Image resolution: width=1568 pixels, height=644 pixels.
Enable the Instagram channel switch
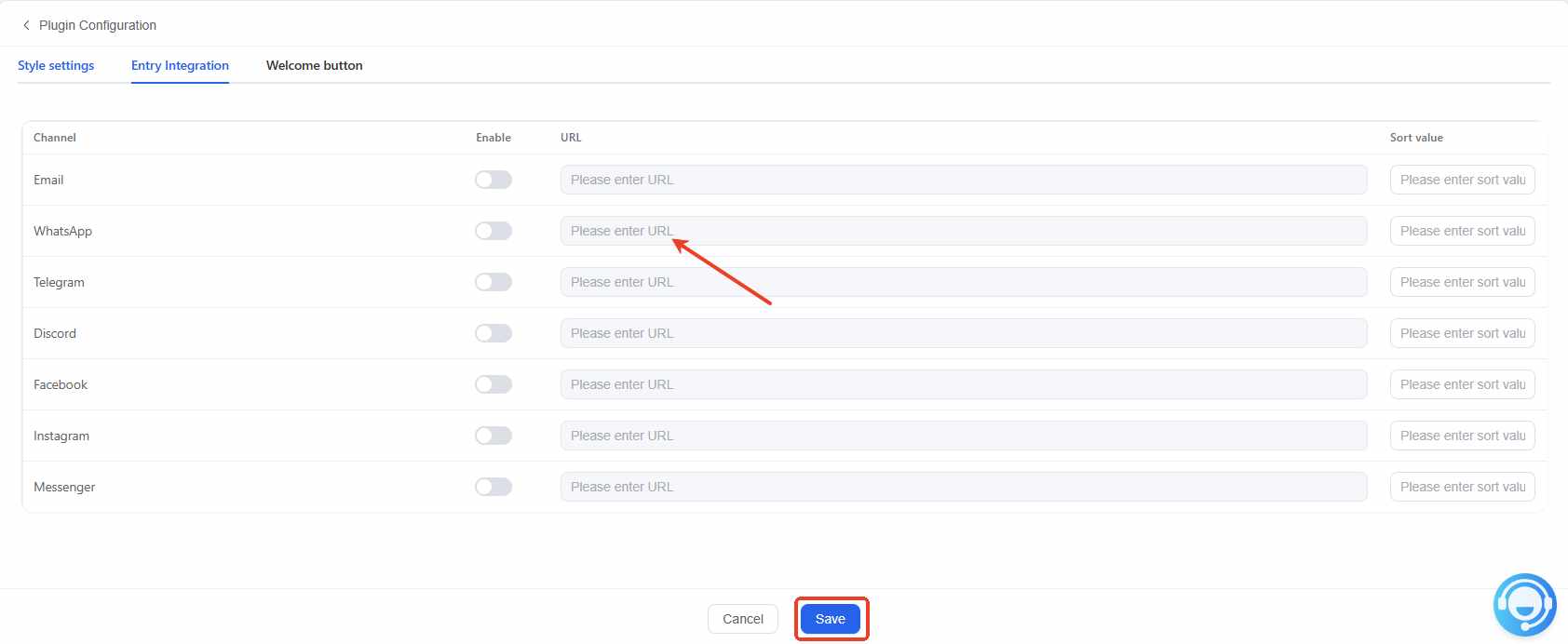coord(493,436)
